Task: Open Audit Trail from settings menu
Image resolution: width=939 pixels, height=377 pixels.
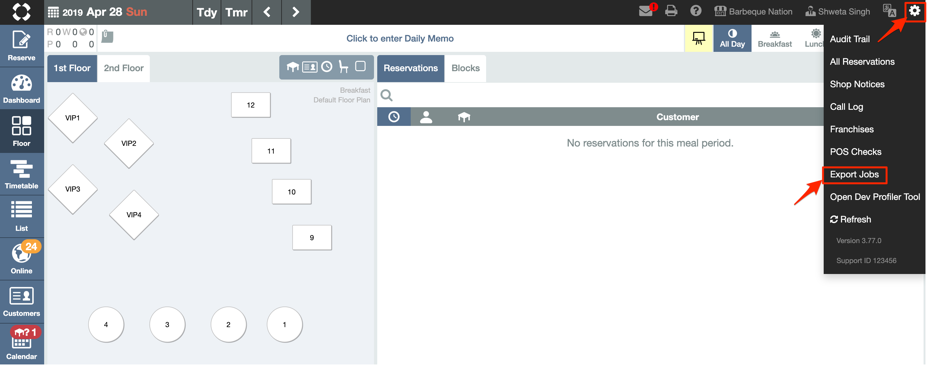Action: point(850,39)
